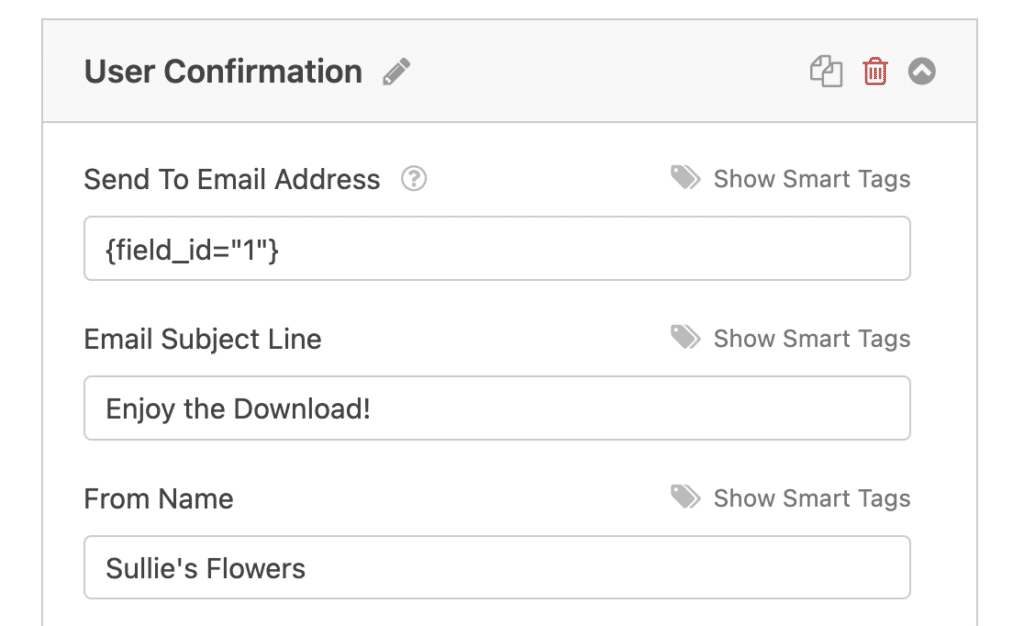Show Smart Tags for Send To Email Address
This screenshot has width=1024, height=626.
point(812,178)
